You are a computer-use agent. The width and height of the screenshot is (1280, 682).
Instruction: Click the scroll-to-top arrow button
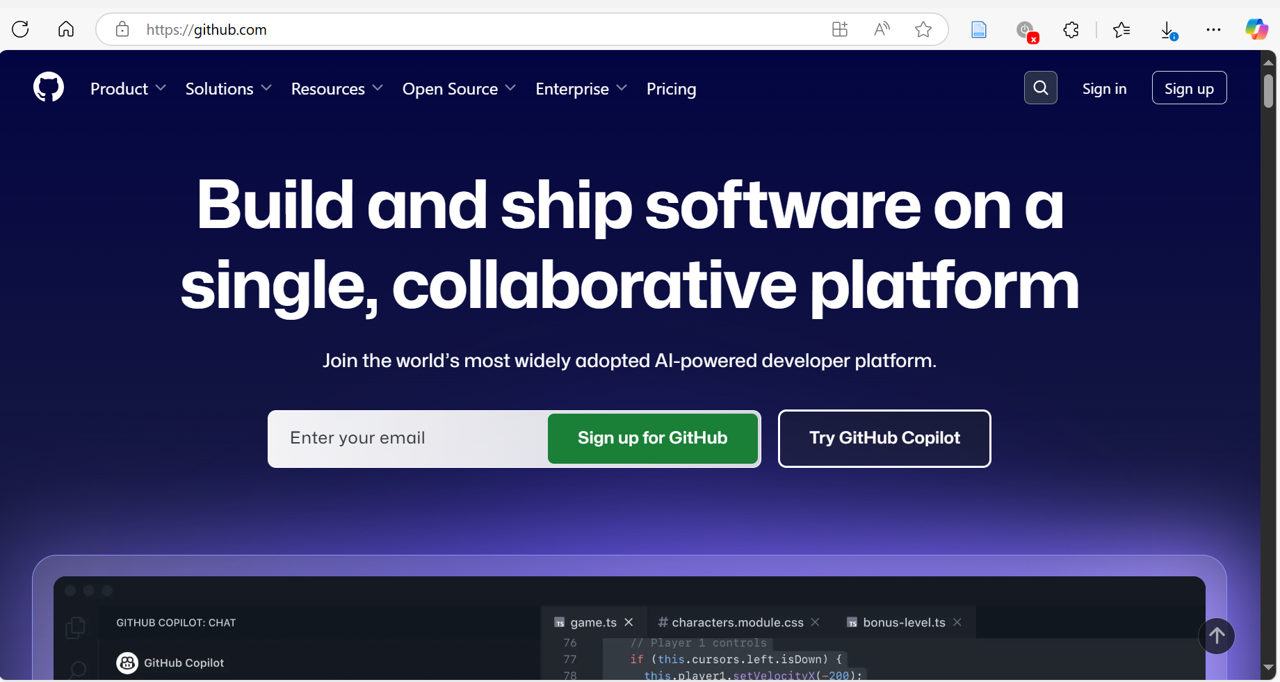pos(1216,636)
